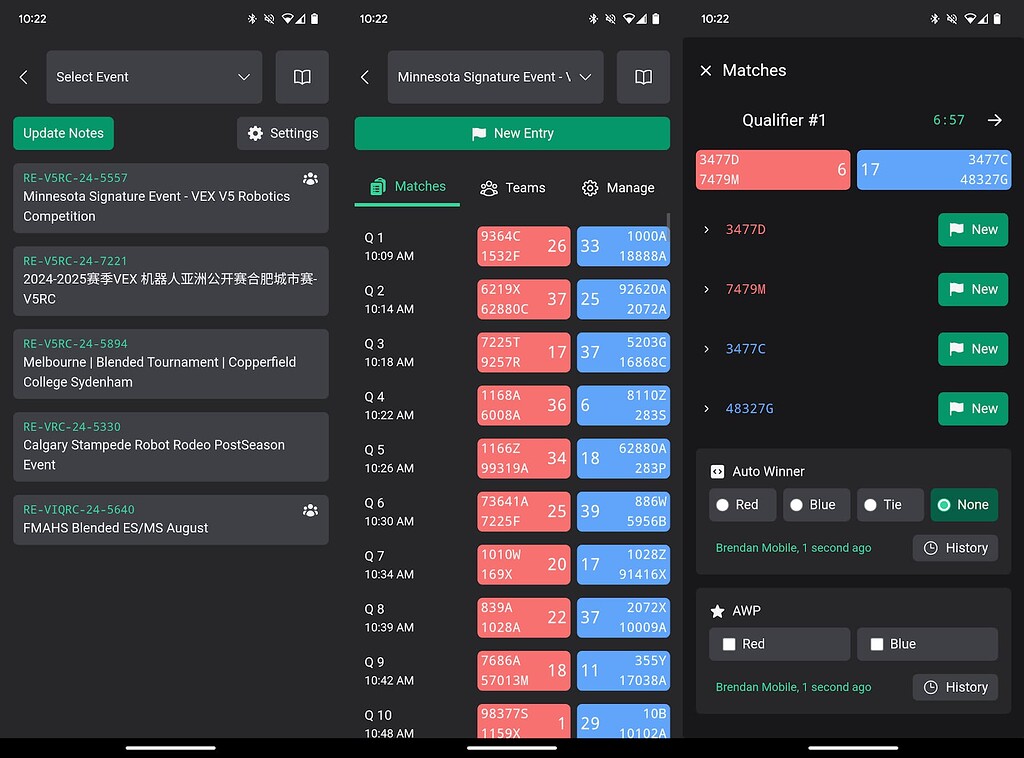Screen dimensions: 1024x758
Task: Select Tie as the Auto Winner
Action: coord(889,505)
